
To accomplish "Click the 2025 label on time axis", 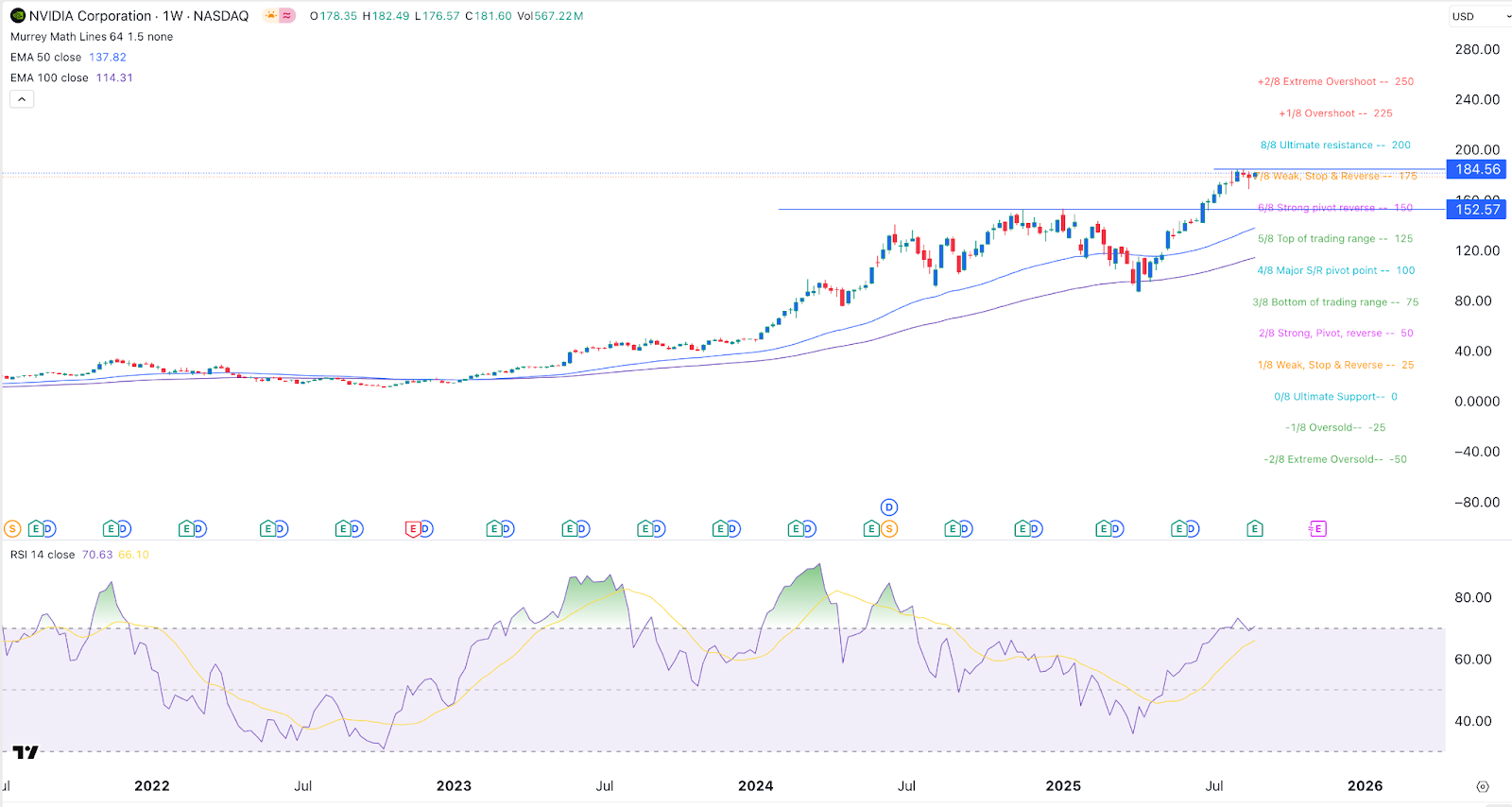I will pos(1063,786).
